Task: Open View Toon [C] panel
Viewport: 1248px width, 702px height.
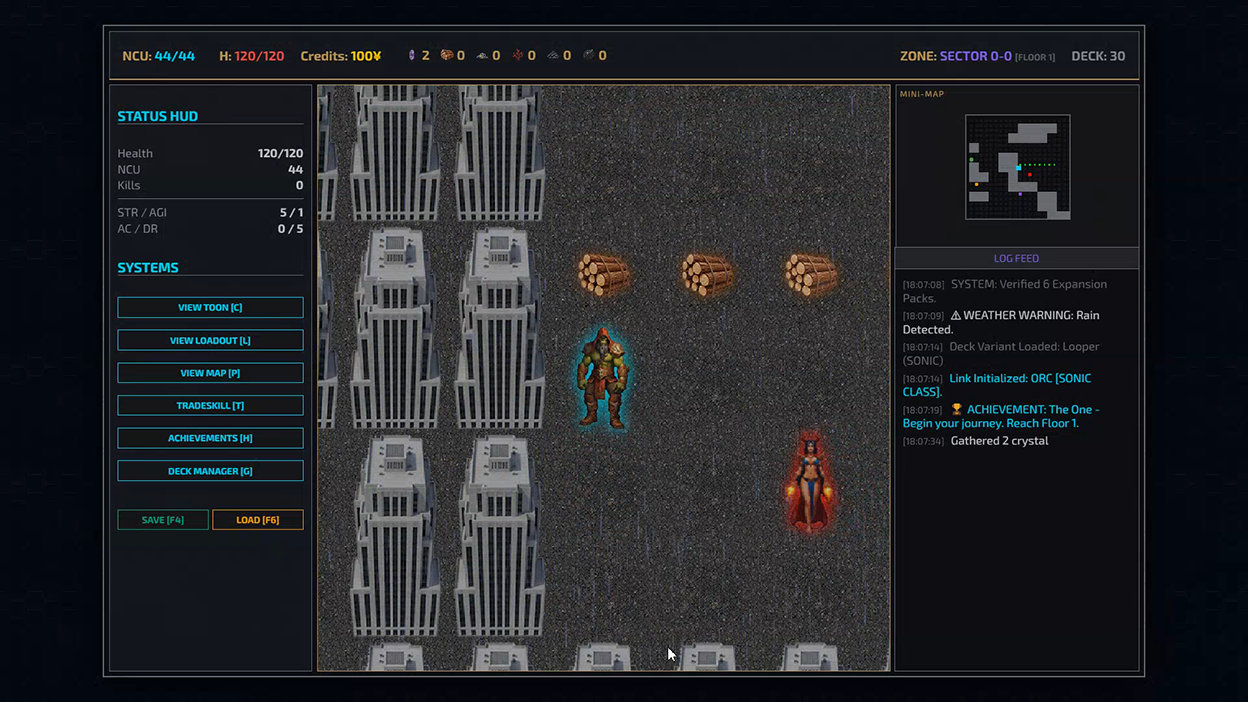Action: (x=210, y=307)
